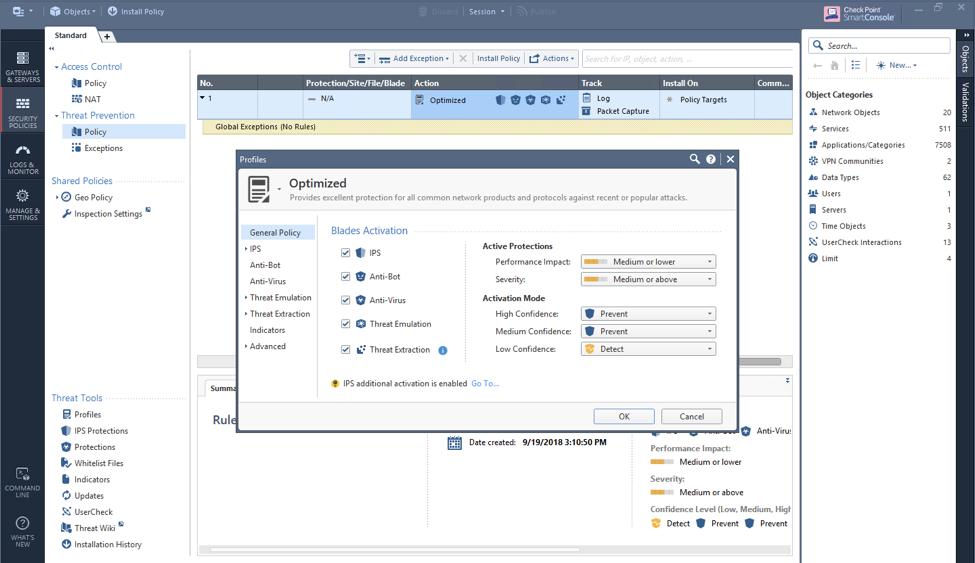Open the Command Line tool
This screenshot has width=975, height=563.
(22, 482)
